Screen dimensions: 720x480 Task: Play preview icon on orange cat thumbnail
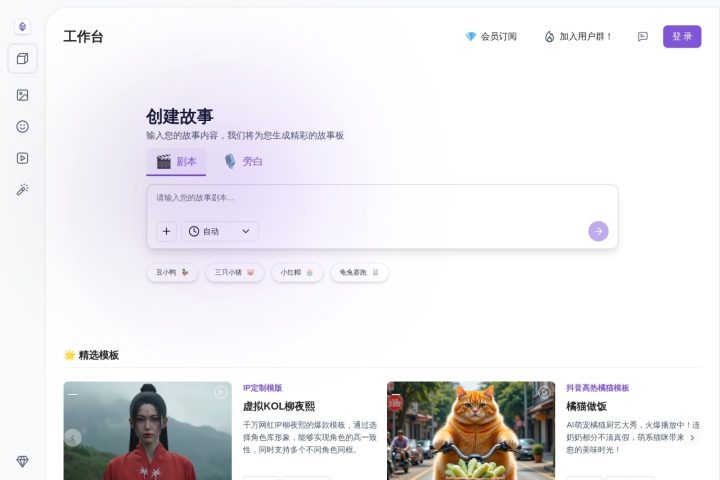click(x=544, y=392)
